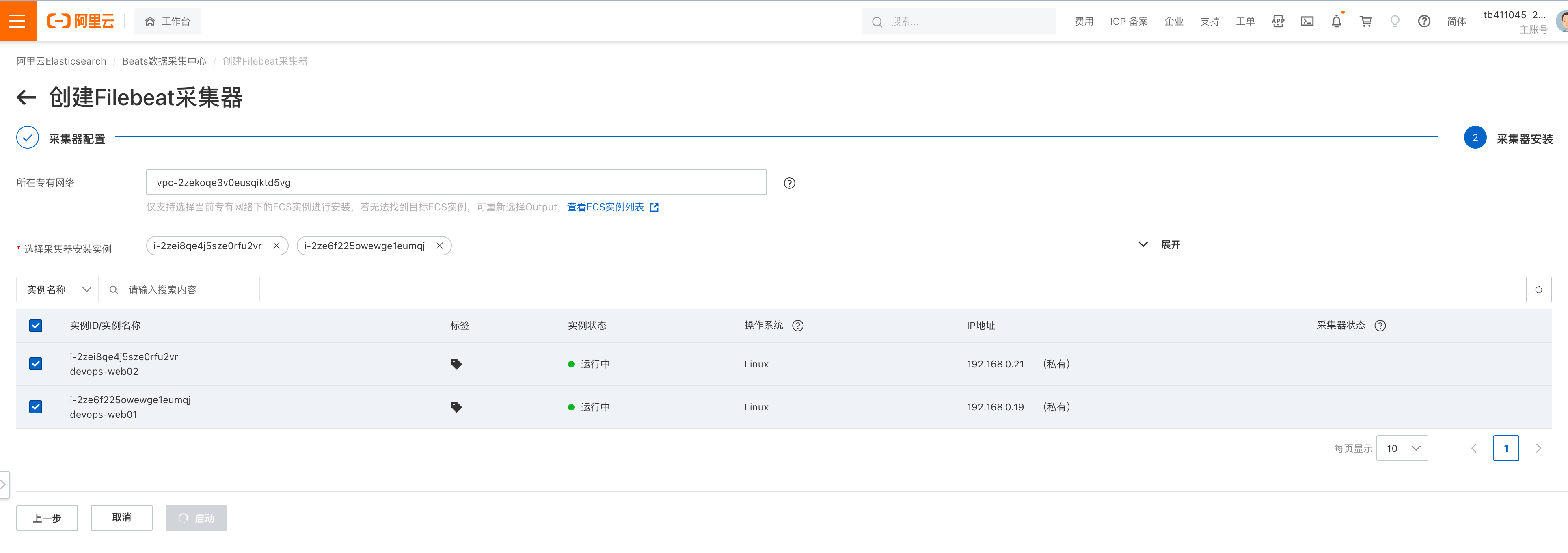Click the back arrow beside page title
The height and width of the screenshot is (553, 1568).
tap(26, 97)
